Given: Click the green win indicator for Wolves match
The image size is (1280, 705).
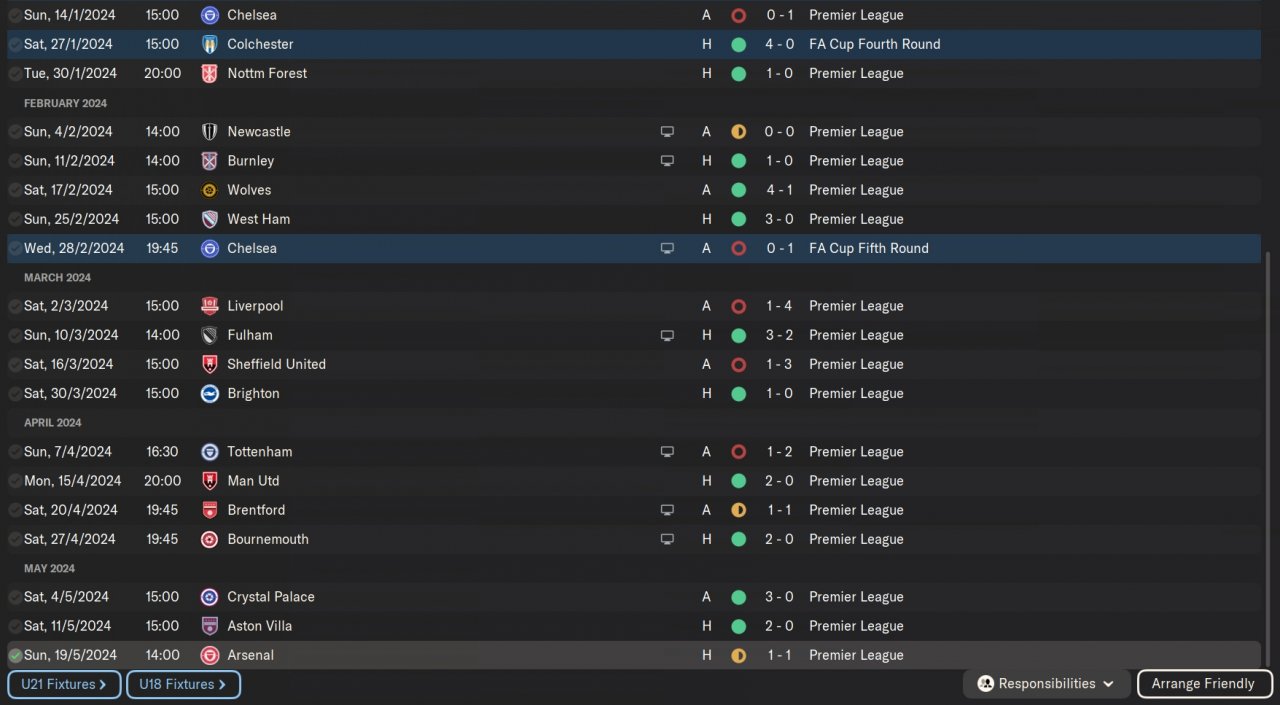Looking at the screenshot, I should click(x=738, y=190).
